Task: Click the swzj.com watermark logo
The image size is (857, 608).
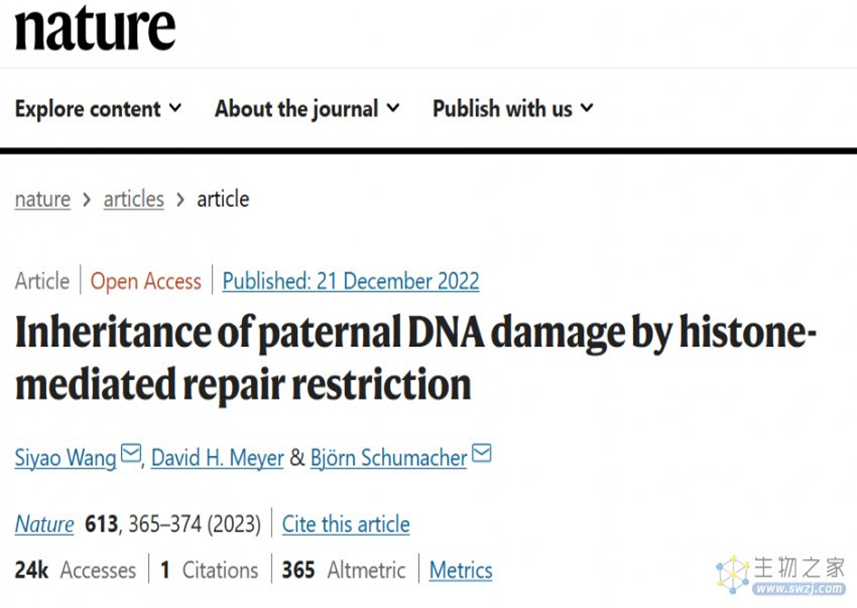Action: 781,575
